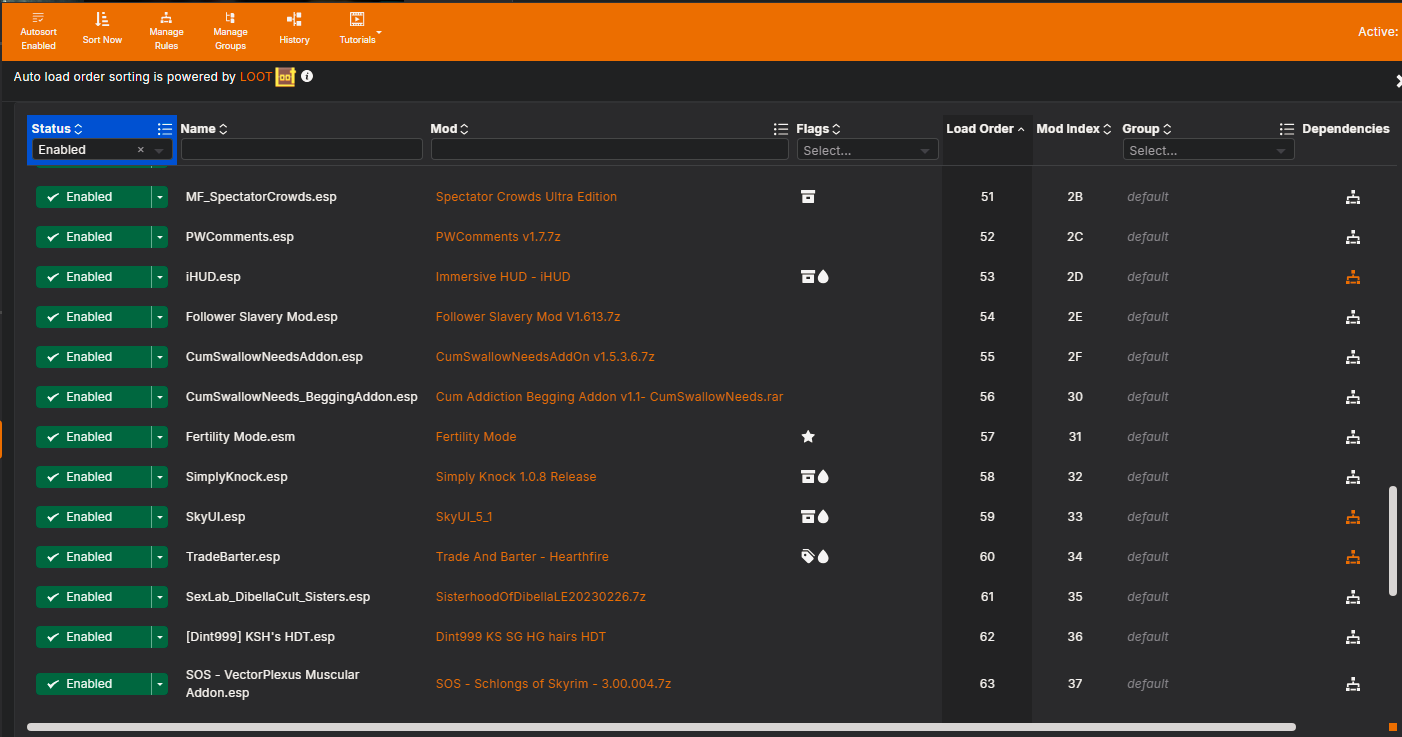Screen dimensions: 1402x737
Task: Expand status dropdown arrow for iHUD.esp
Action: 160,277
